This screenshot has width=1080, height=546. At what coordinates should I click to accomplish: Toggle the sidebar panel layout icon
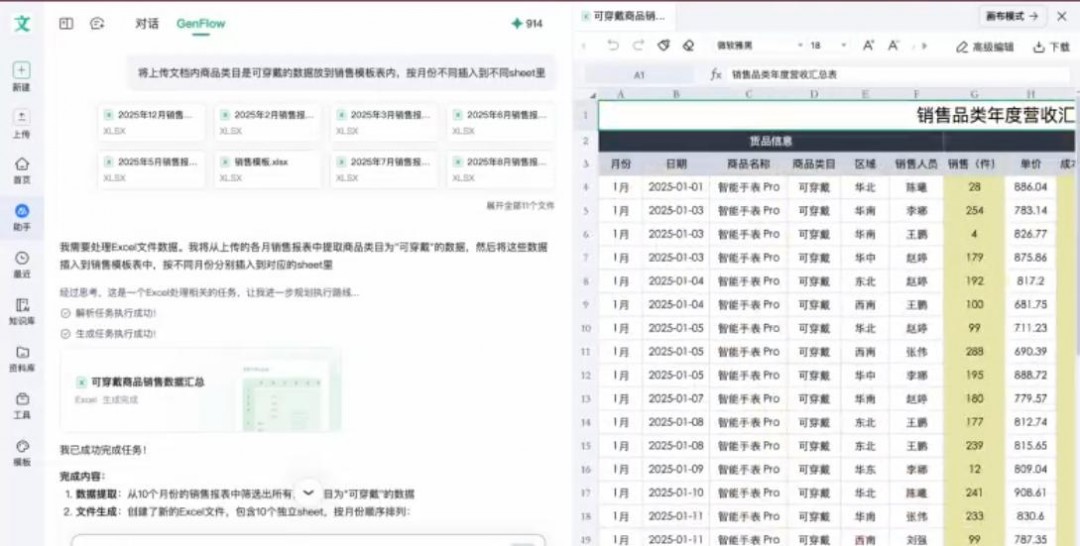[66, 23]
